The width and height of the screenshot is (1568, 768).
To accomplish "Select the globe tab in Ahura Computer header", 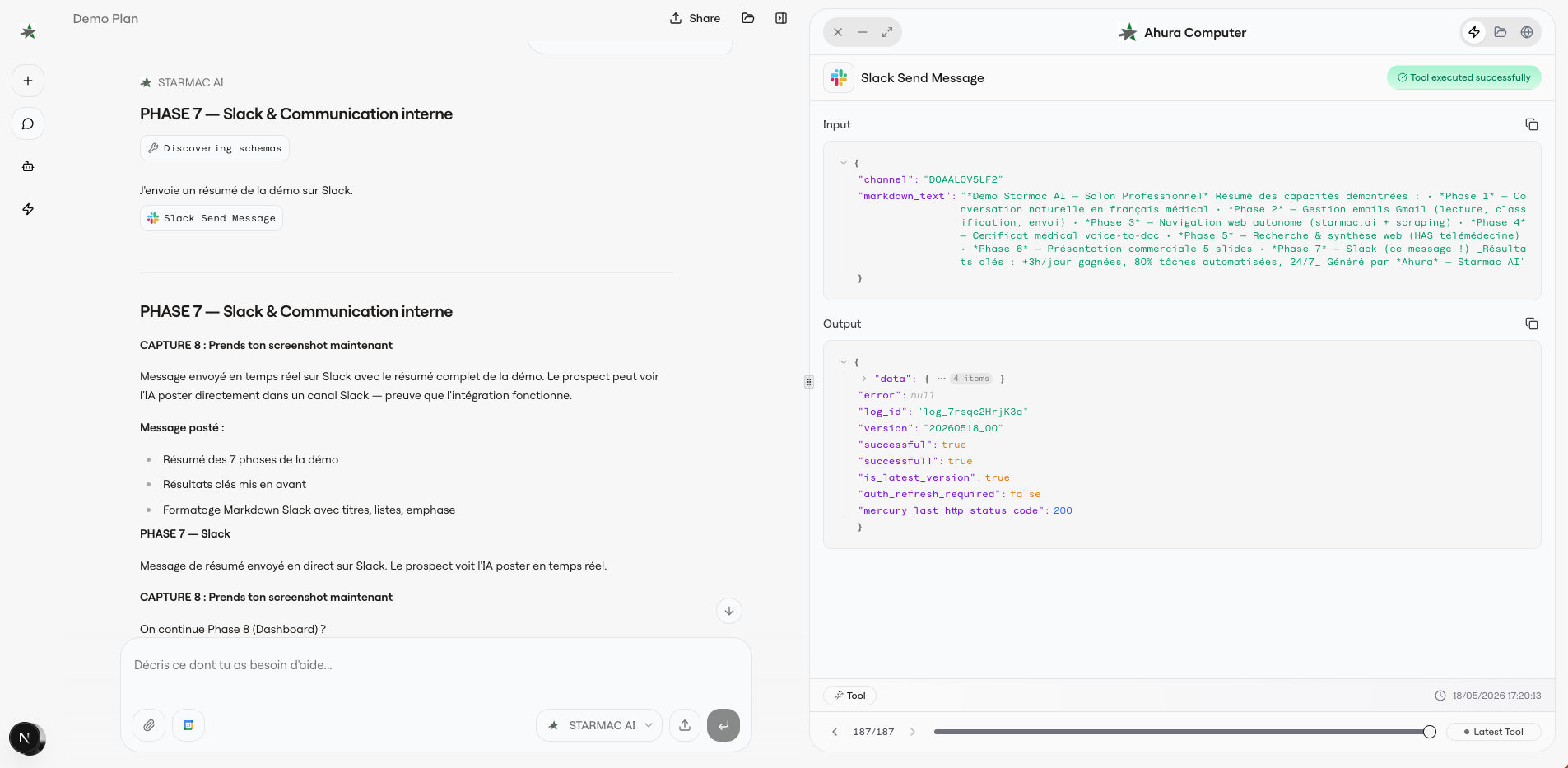I will (x=1527, y=32).
